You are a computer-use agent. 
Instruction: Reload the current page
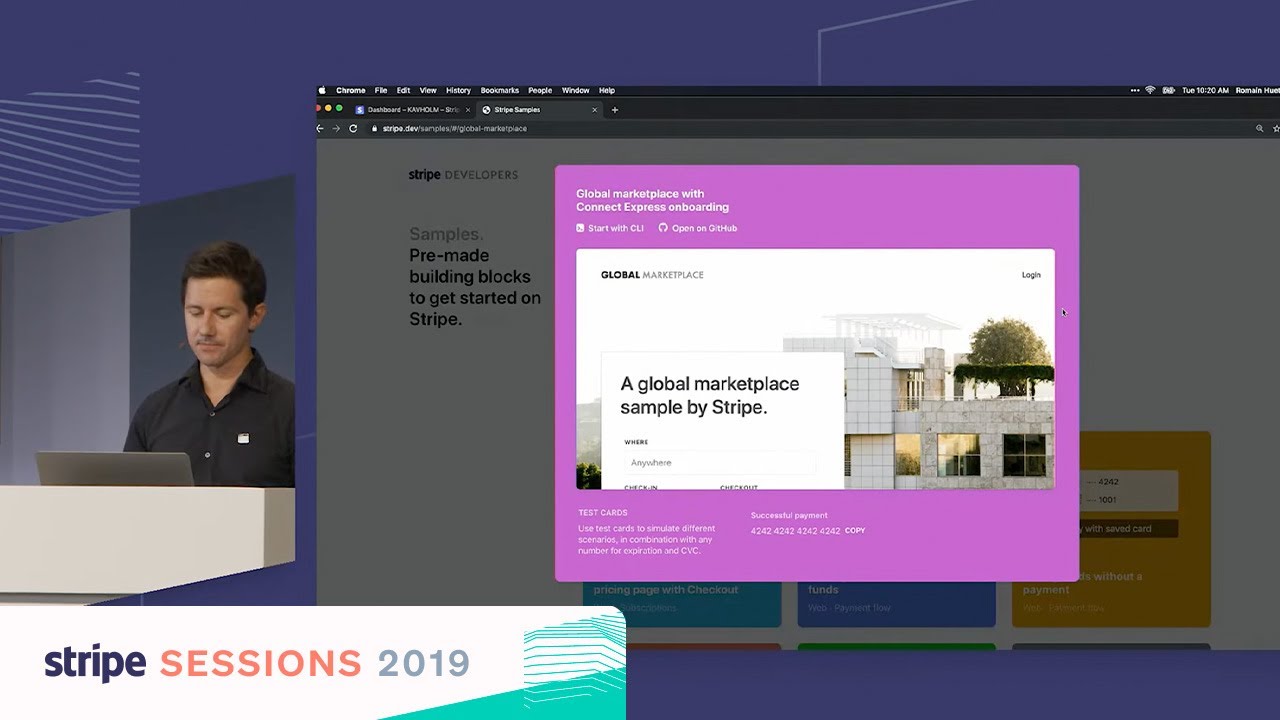353,128
